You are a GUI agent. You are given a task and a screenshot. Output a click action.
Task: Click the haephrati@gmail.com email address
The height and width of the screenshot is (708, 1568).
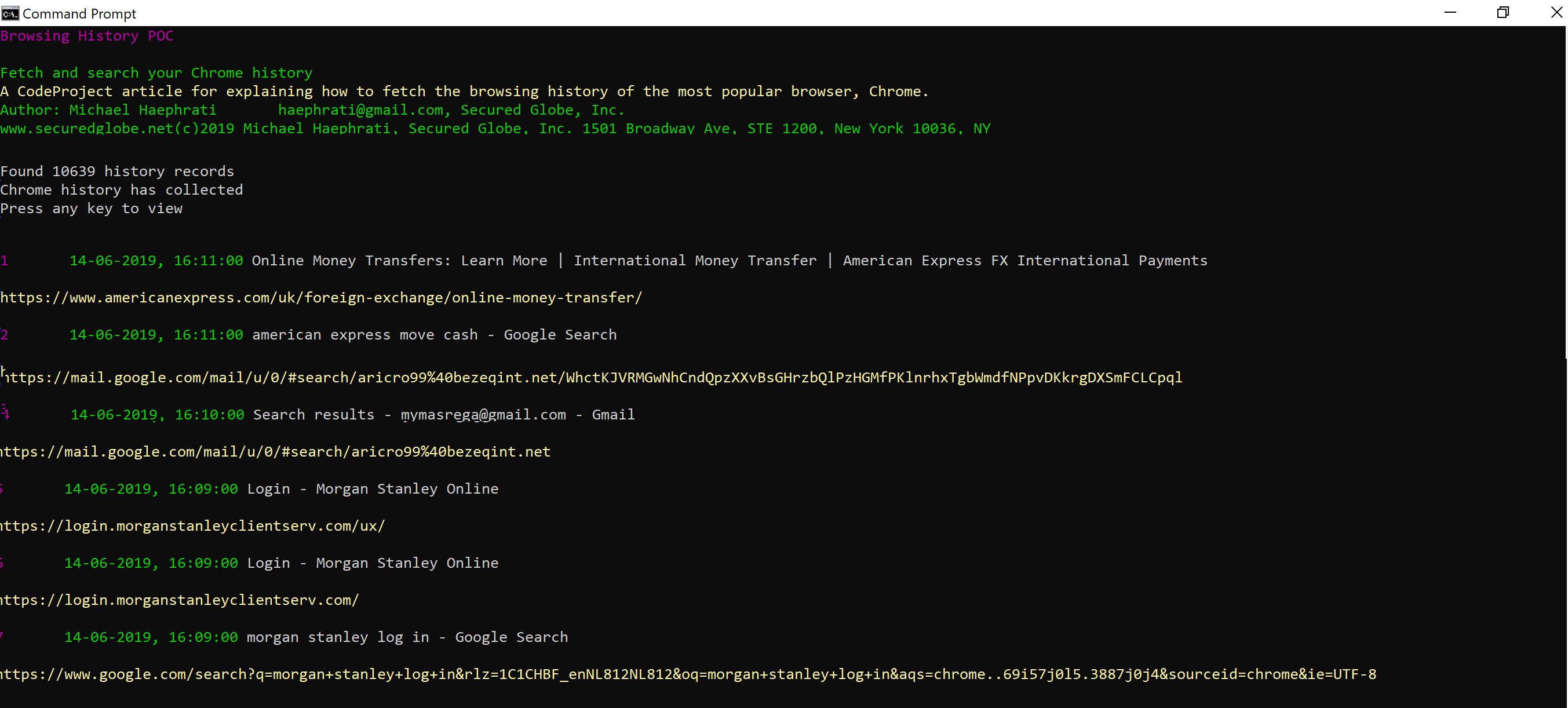pos(361,110)
